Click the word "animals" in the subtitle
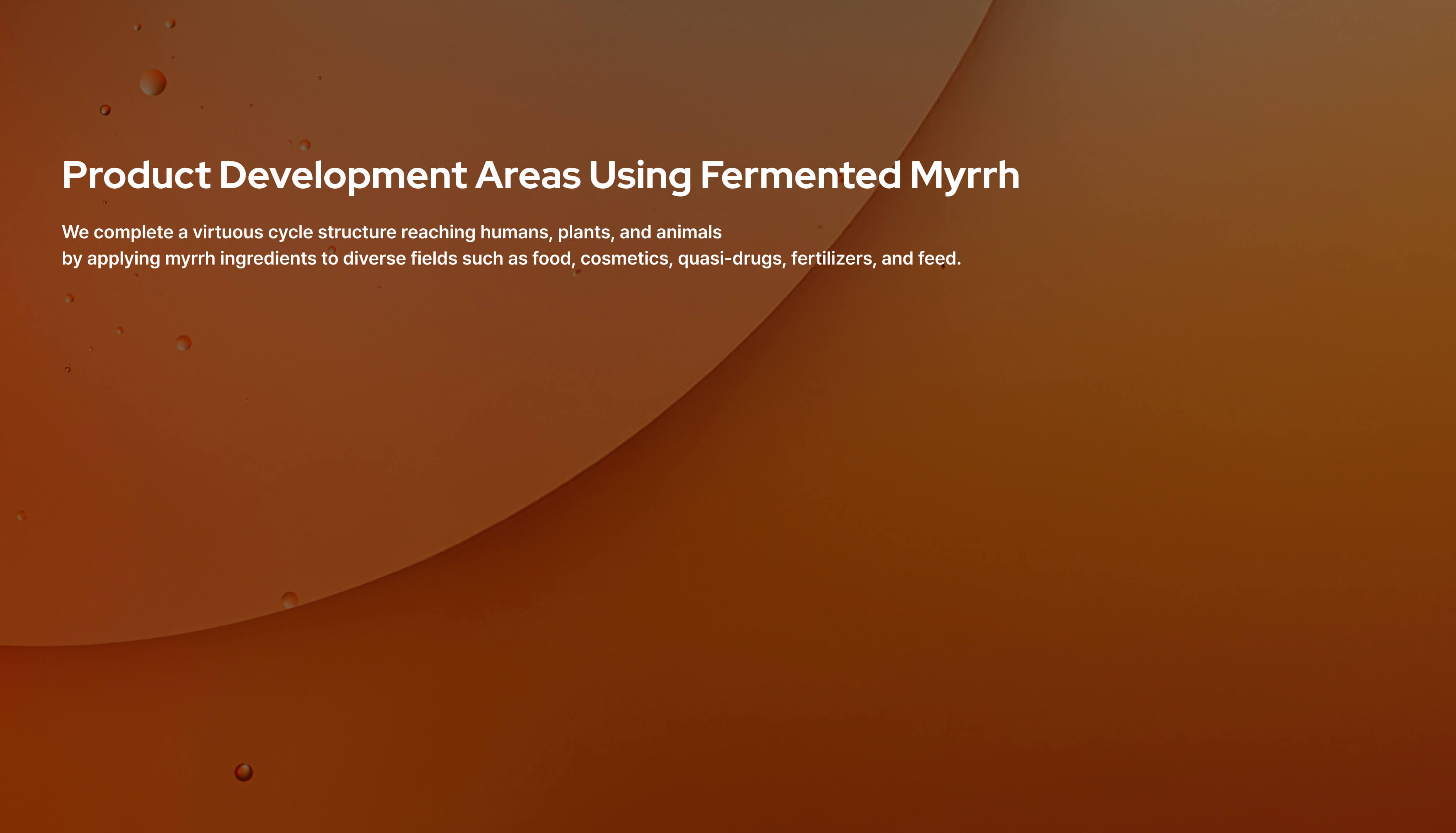This screenshot has width=1456, height=833. [x=689, y=232]
